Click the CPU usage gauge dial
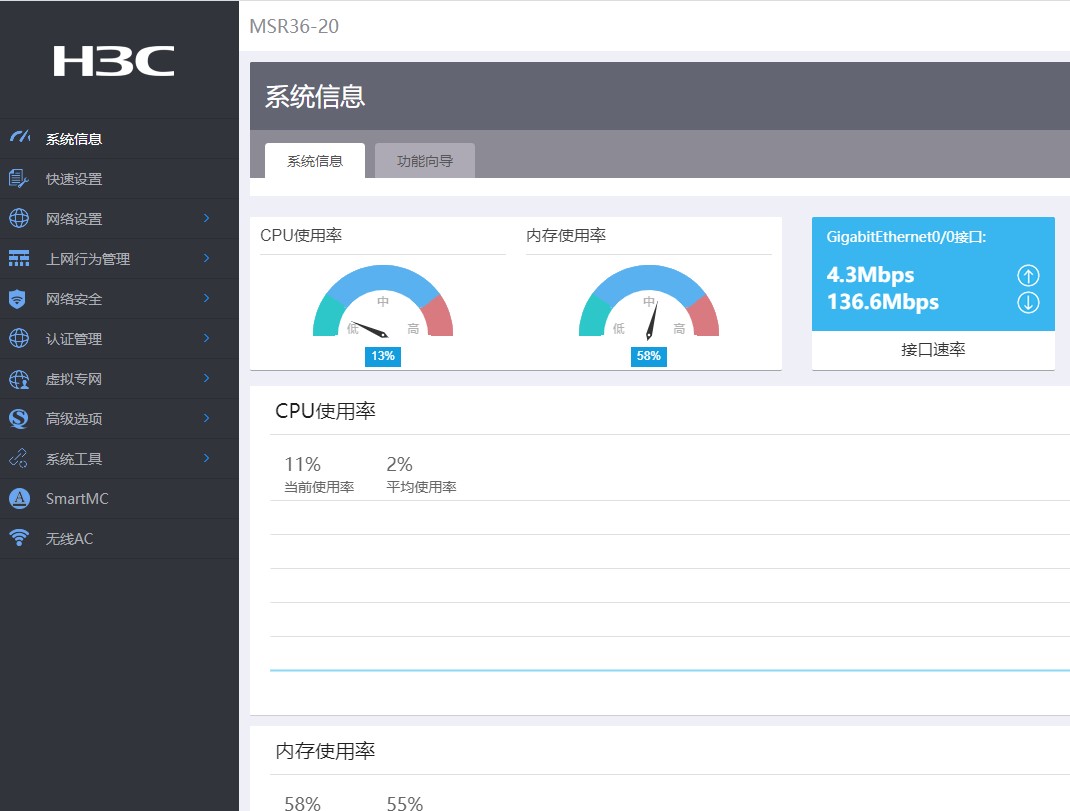This screenshot has height=811, width=1070. [x=383, y=301]
